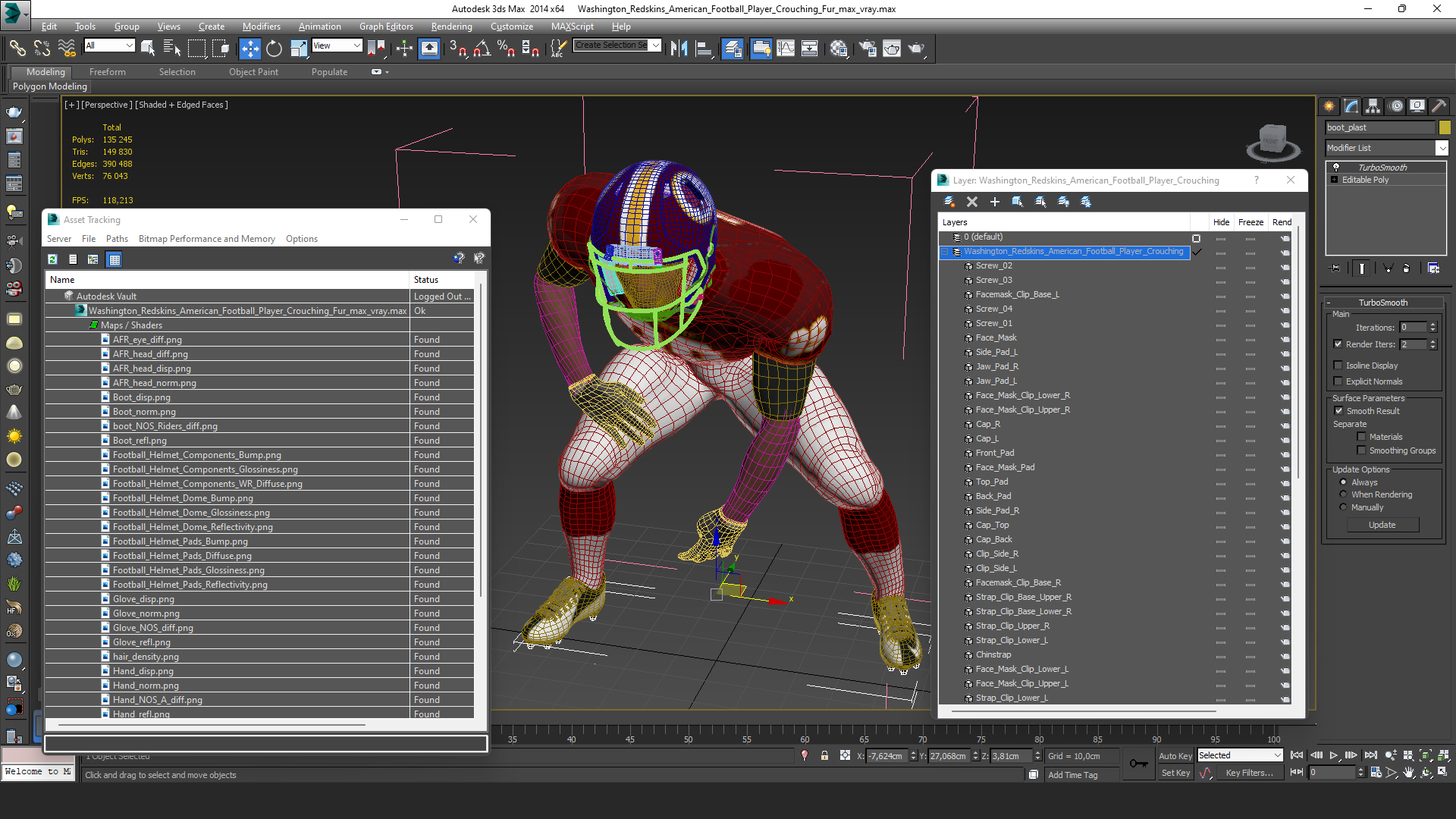Viewport: 1456px width, 819px height.
Task: Click the TurboSmooth Update button
Action: [1382, 525]
